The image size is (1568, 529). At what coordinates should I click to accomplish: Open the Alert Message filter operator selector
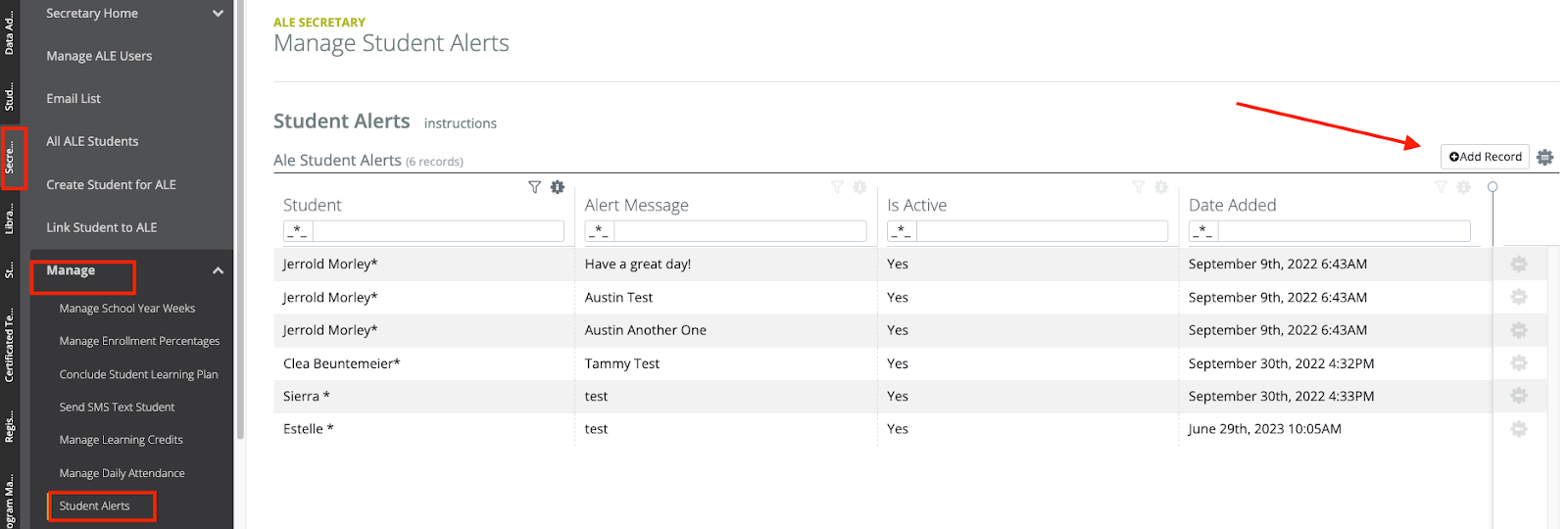pos(600,231)
